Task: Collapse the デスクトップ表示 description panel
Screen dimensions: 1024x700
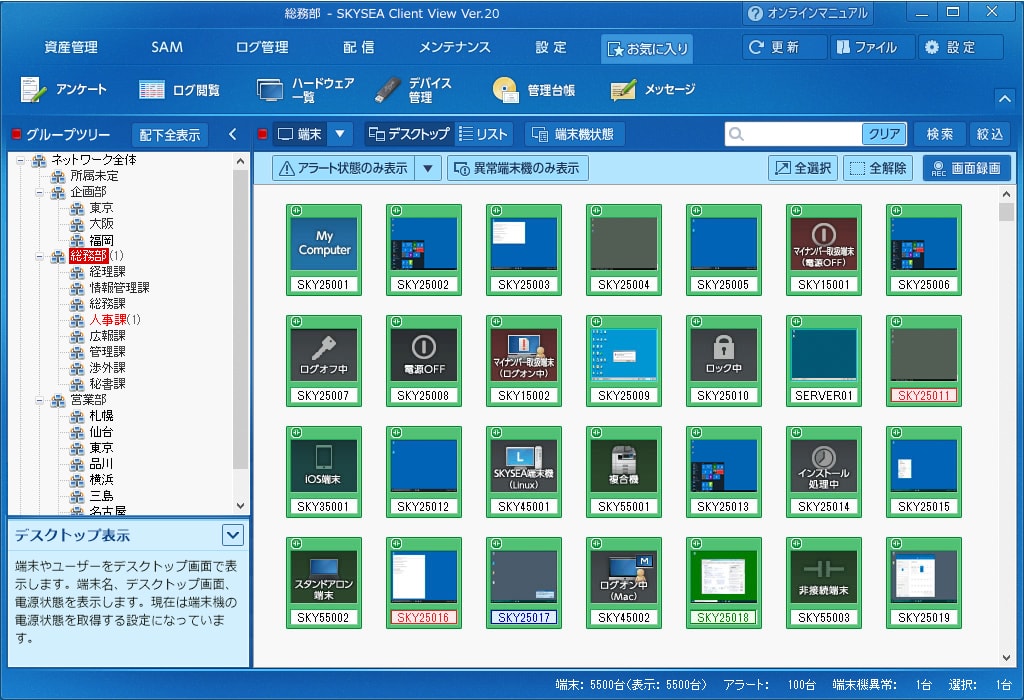Action: tap(233, 535)
